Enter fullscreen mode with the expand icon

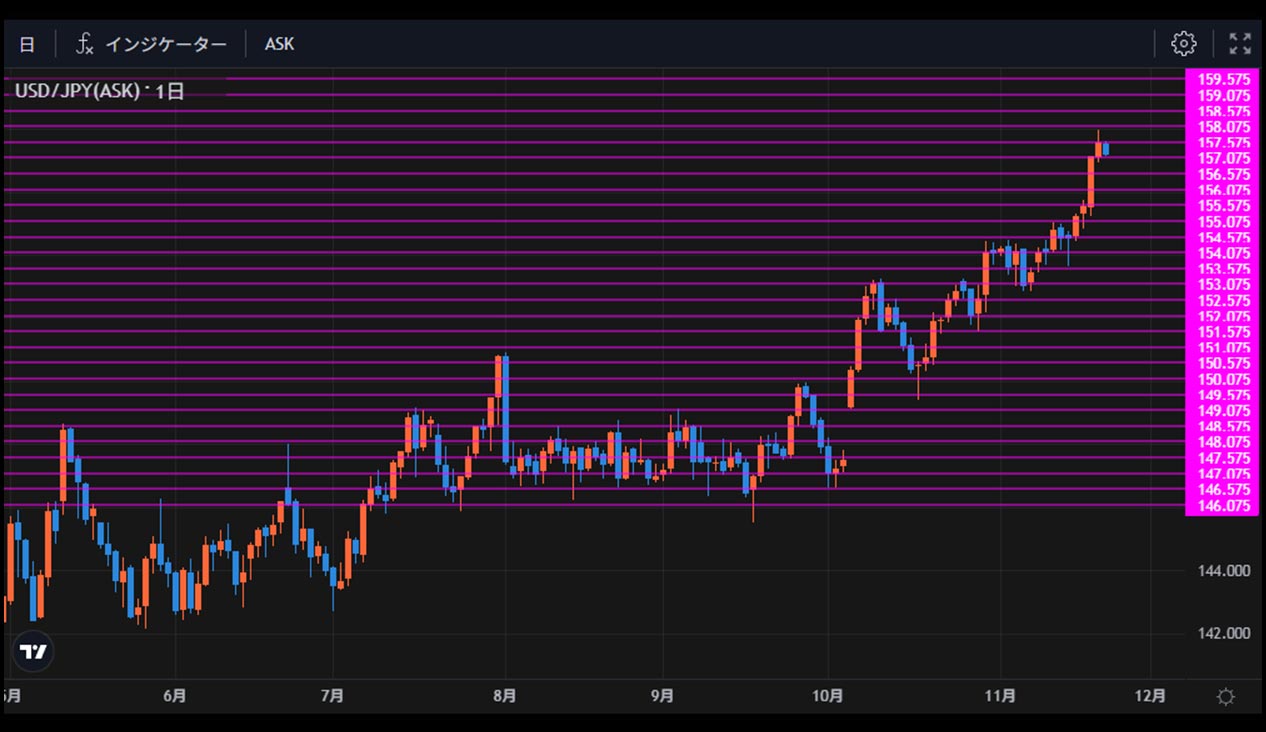(1239, 43)
